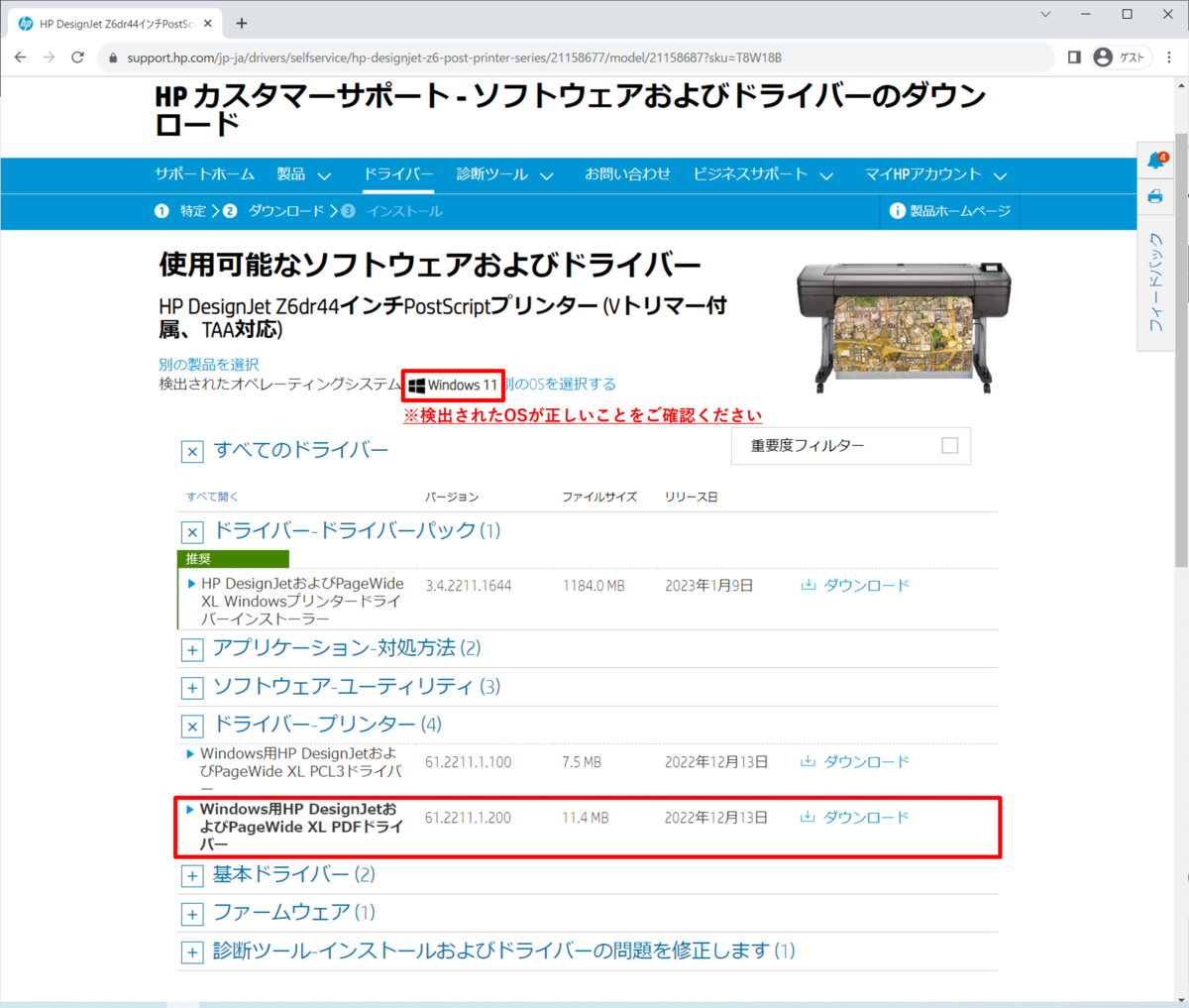Click the printer icon on right sidebar
Image resolution: width=1189 pixels, height=1008 pixels.
click(1155, 196)
